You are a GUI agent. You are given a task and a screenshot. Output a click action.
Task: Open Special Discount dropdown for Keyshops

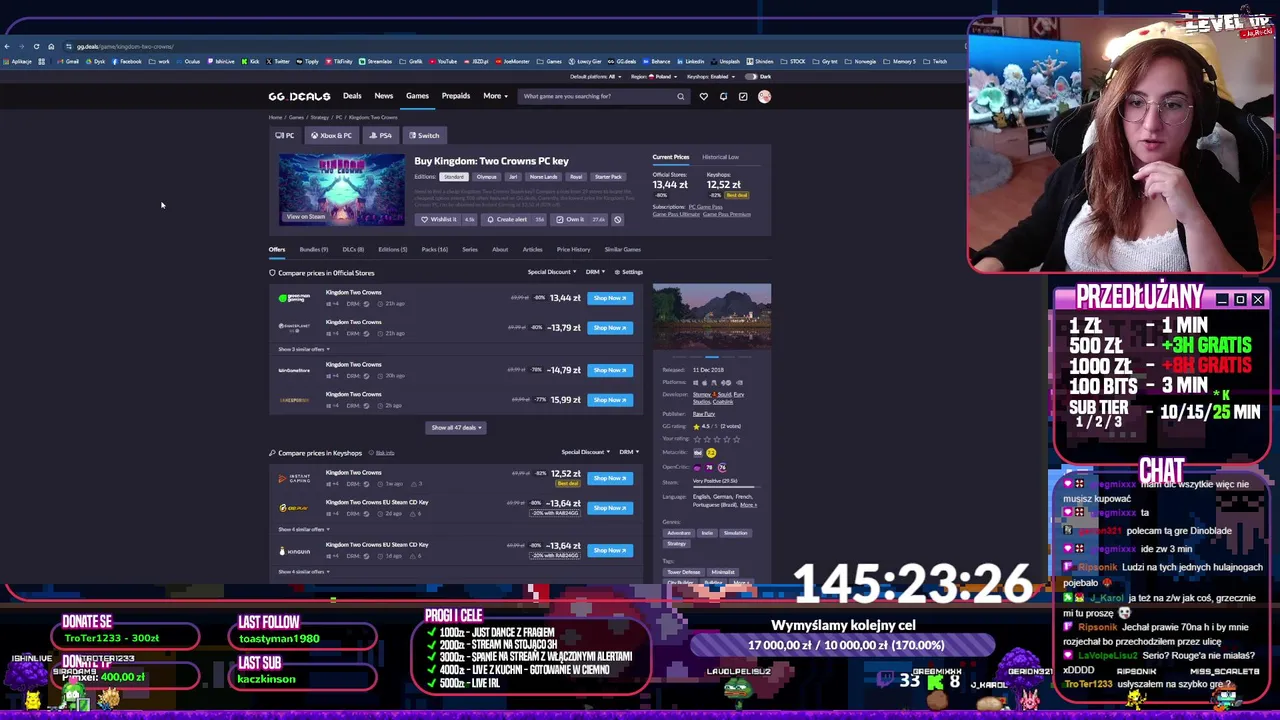point(585,452)
